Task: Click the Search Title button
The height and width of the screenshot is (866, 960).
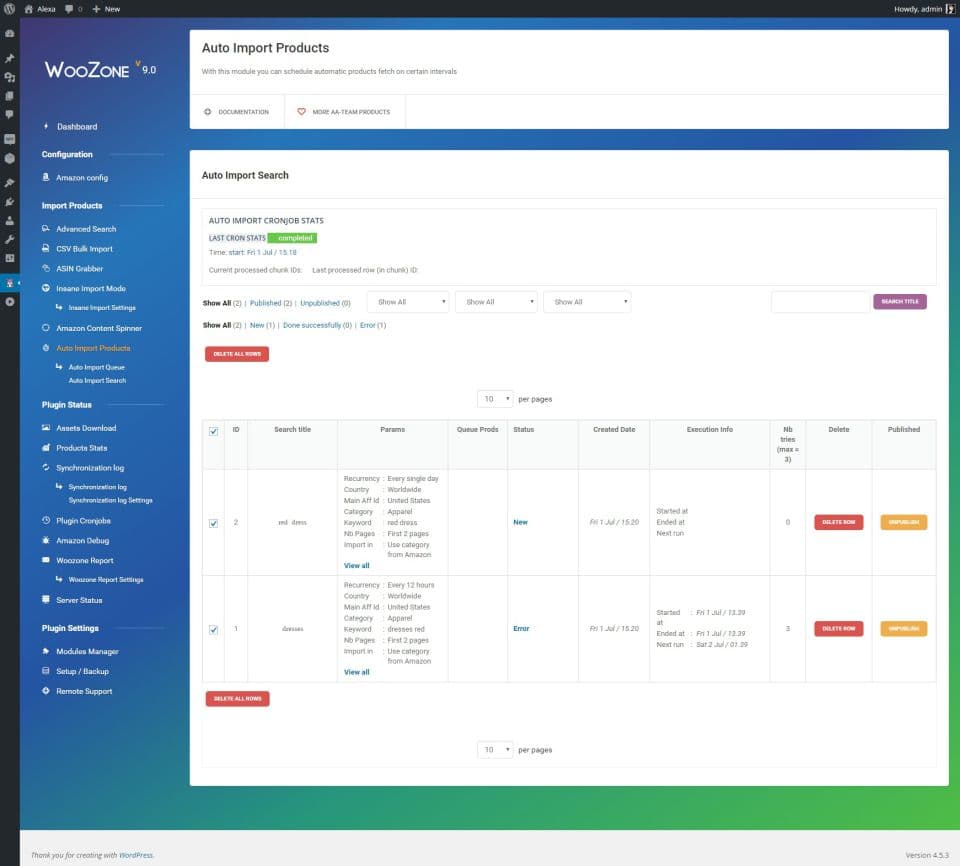Action: (899, 301)
